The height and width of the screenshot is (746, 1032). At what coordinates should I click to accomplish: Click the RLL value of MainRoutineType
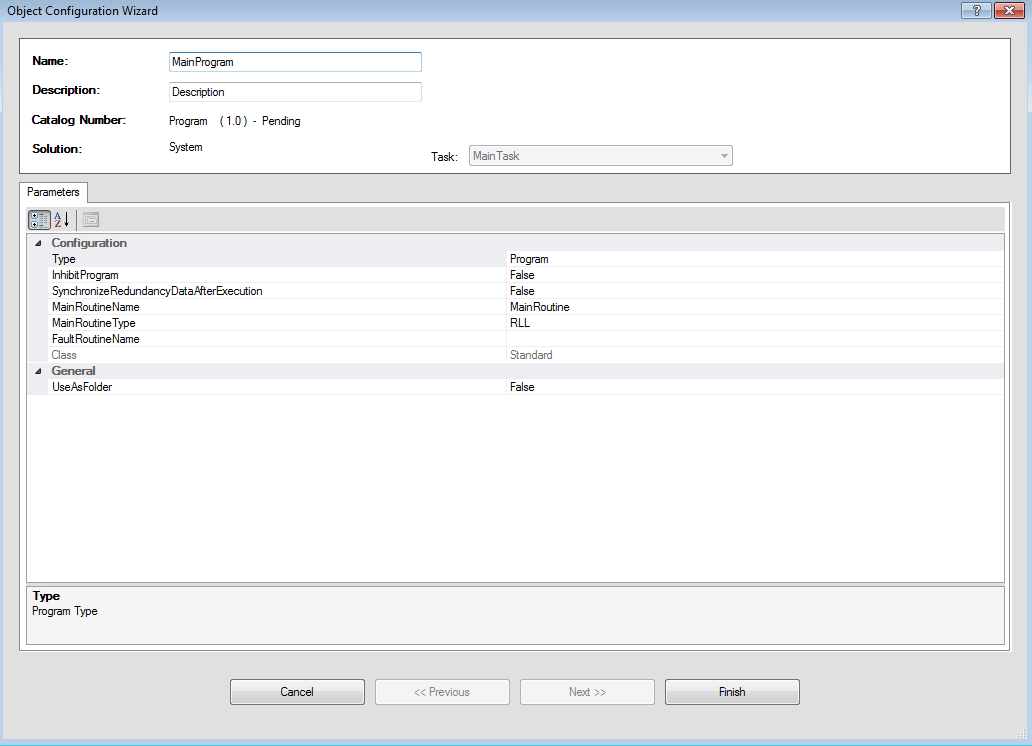click(756, 323)
